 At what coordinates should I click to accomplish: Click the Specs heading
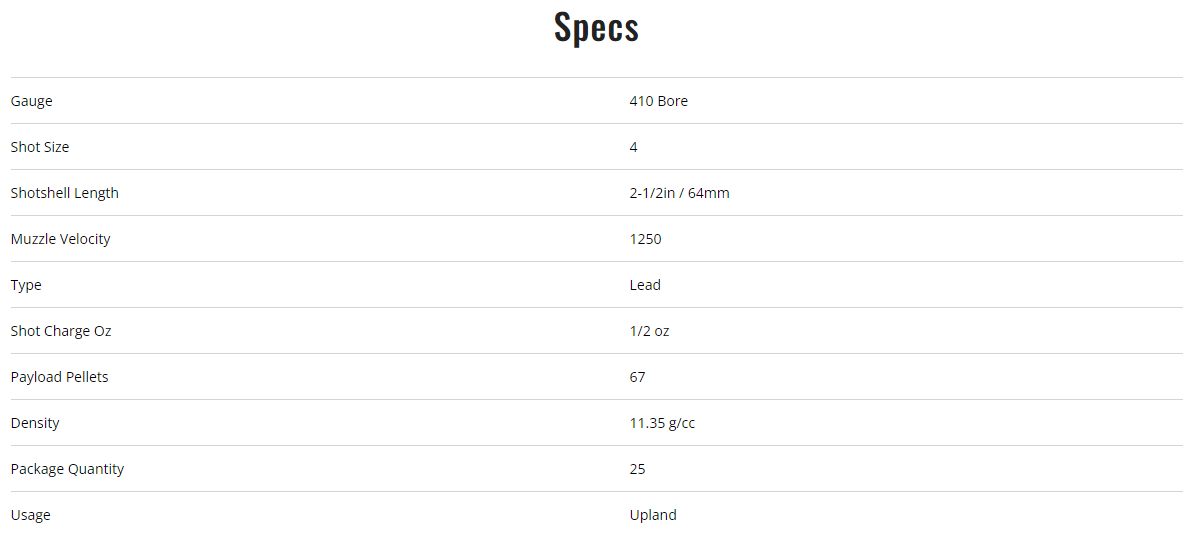click(597, 28)
